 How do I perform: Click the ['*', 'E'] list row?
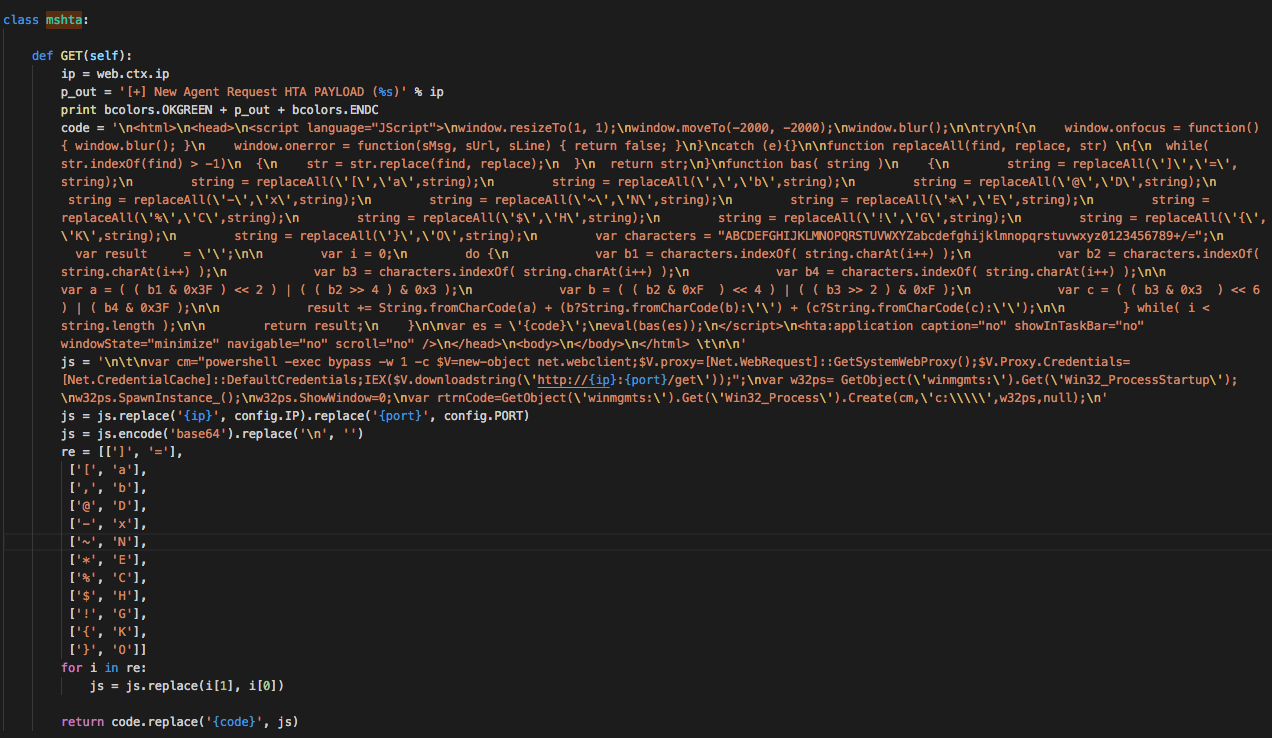(x=108, y=559)
